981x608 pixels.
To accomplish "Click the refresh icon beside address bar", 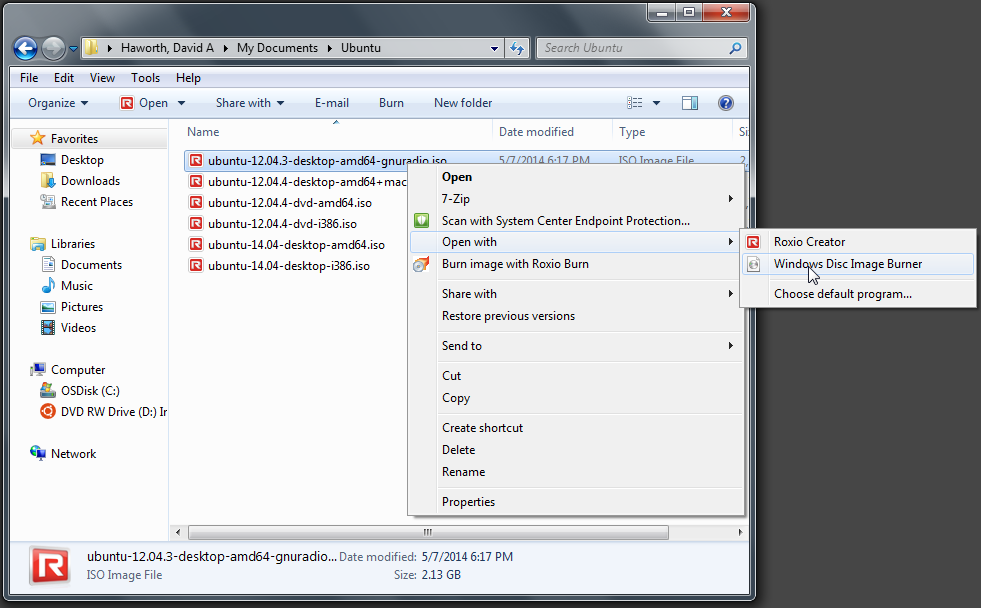I will 517,48.
